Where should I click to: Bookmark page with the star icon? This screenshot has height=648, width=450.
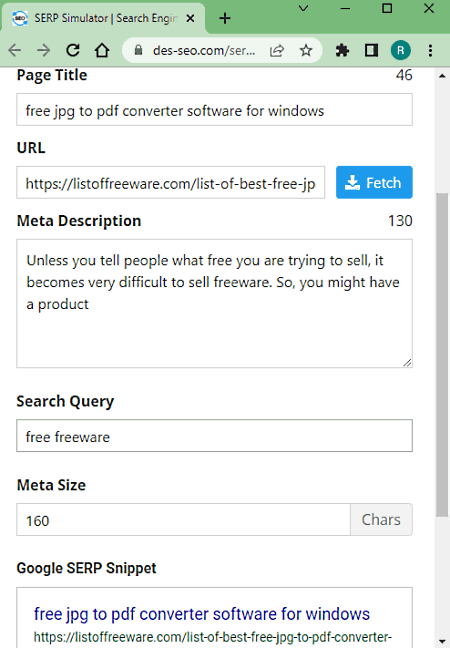click(306, 50)
